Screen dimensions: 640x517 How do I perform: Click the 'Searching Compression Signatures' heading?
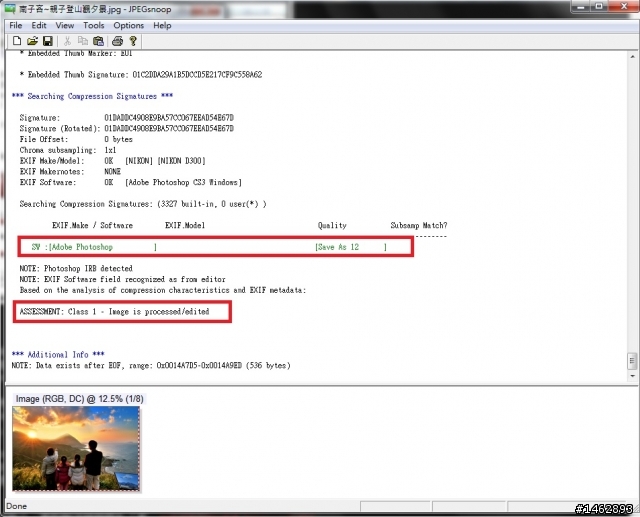click(92, 96)
